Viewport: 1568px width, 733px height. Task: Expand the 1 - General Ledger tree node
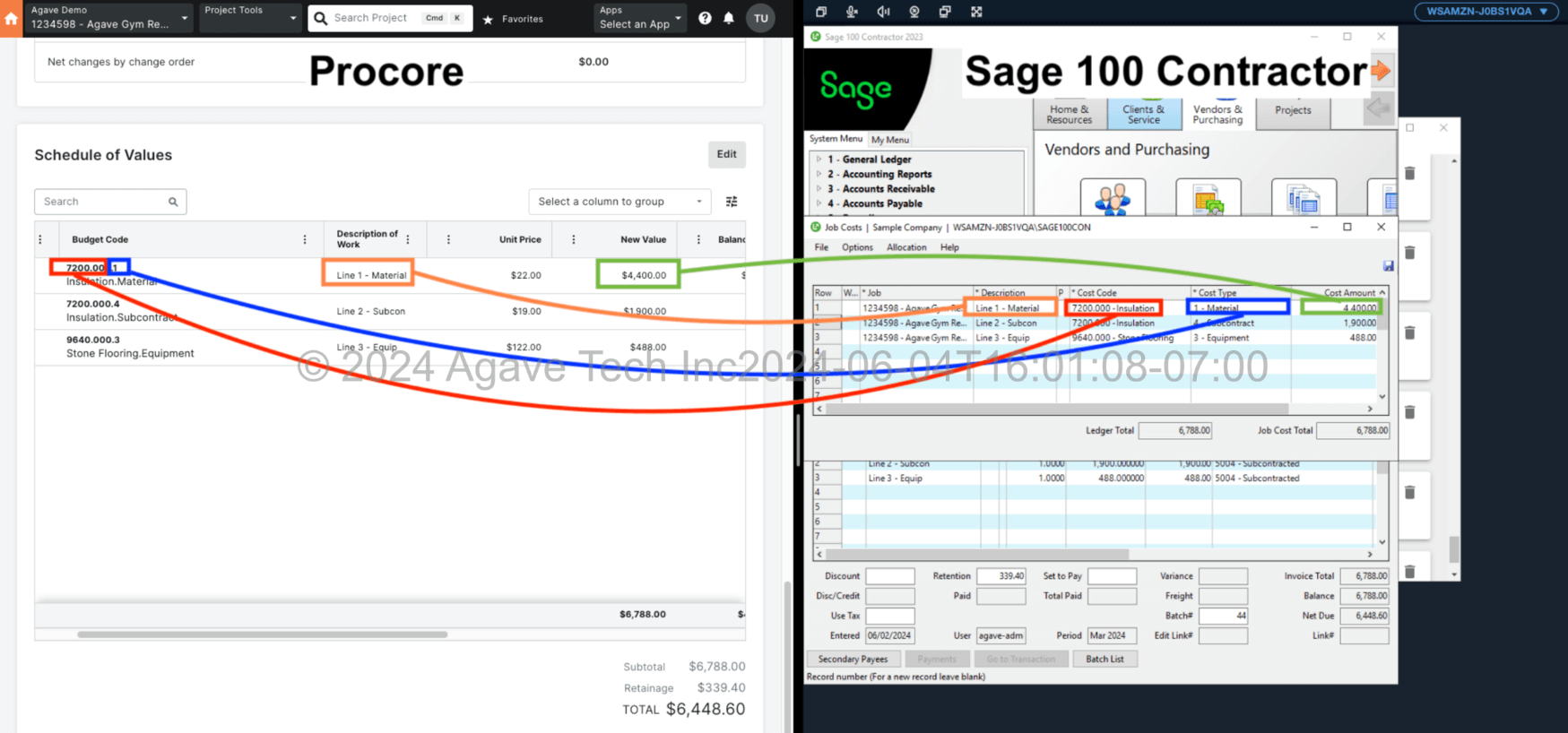click(819, 160)
